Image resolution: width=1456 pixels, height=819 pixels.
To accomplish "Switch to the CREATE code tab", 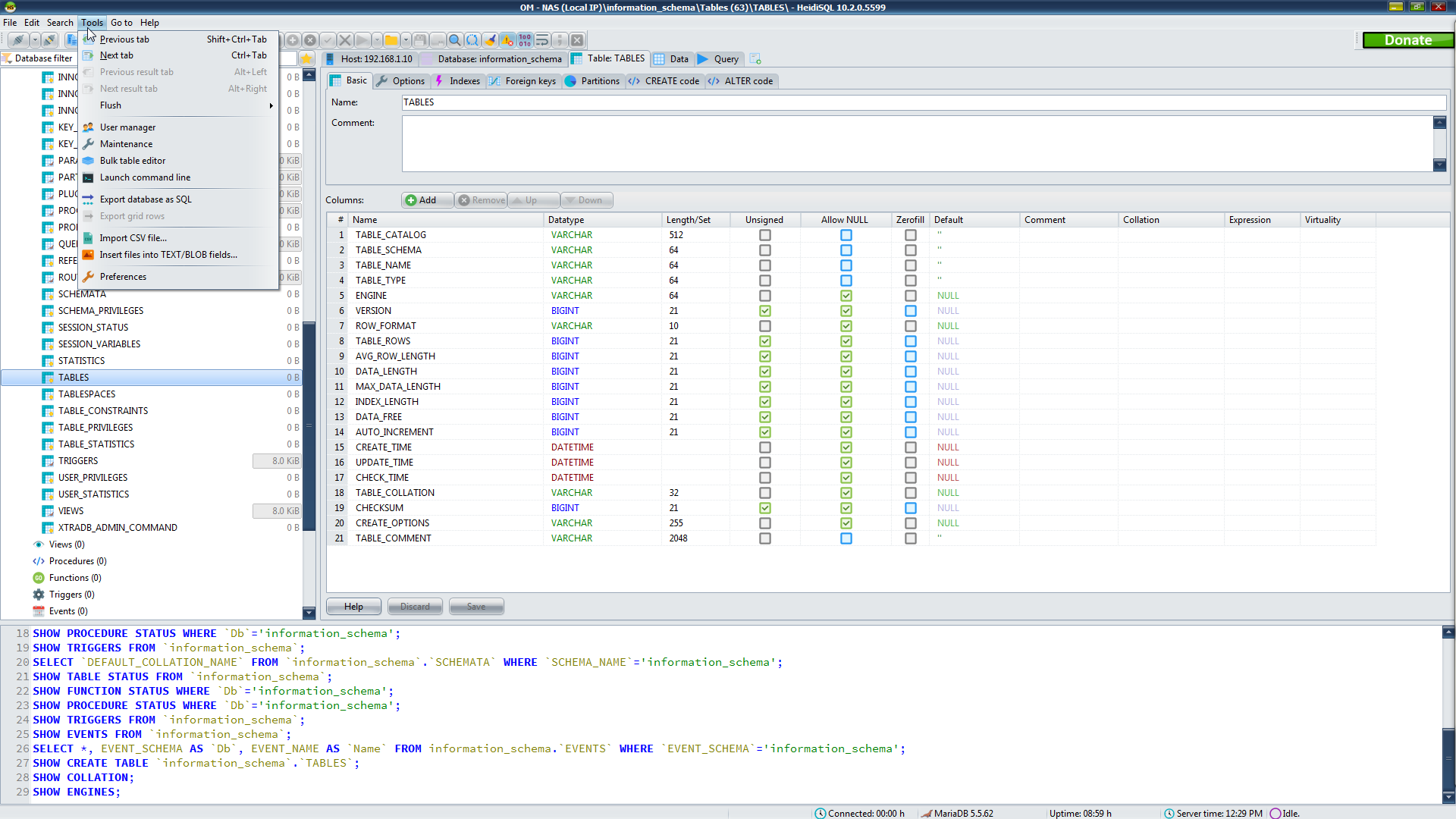I will [x=665, y=81].
